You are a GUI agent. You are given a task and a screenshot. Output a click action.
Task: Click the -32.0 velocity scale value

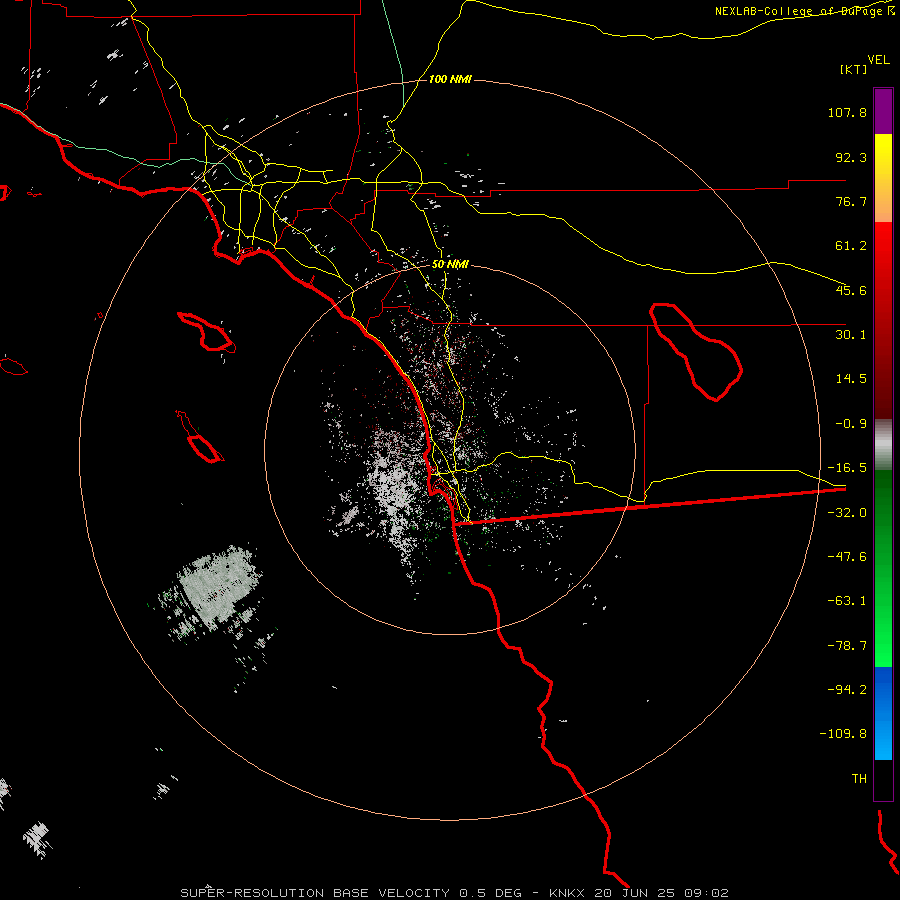pos(847,513)
